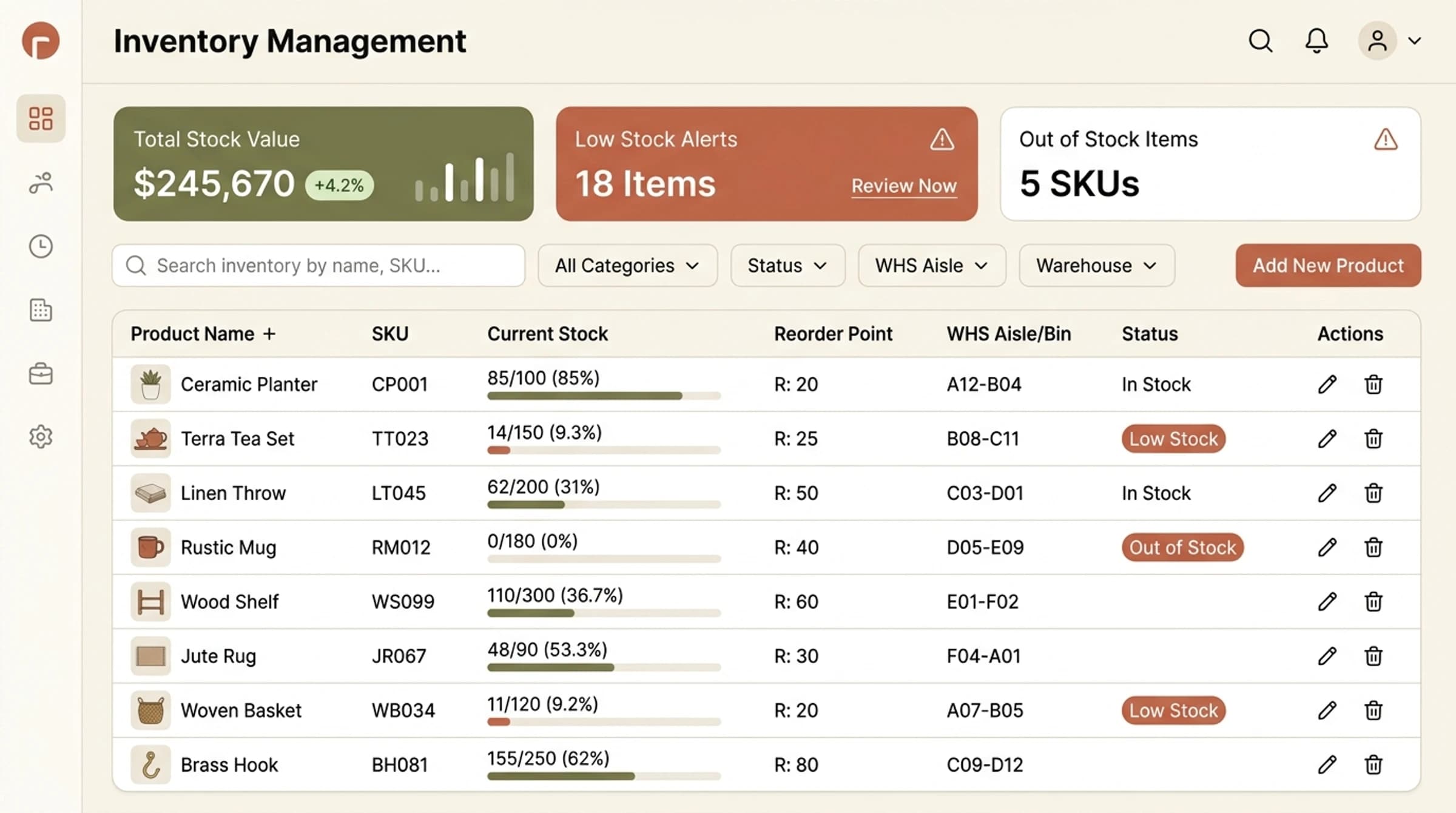The height and width of the screenshot is (813, 1456).
Task: Edit the Linen Throw row
Action: pos(1327,493)
